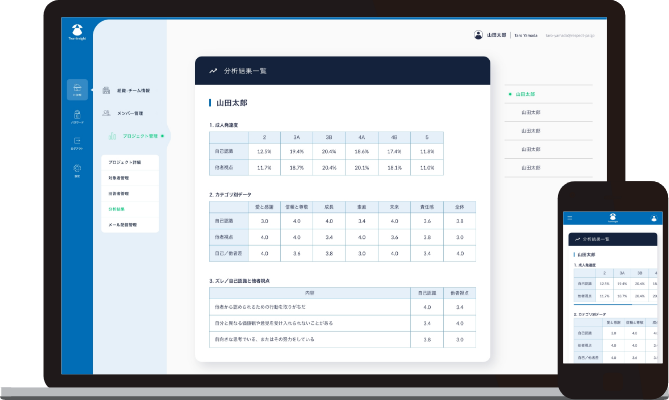
Task: Click the 12.5% cell in the laptop's first table
Action: (x=264, y=151)
